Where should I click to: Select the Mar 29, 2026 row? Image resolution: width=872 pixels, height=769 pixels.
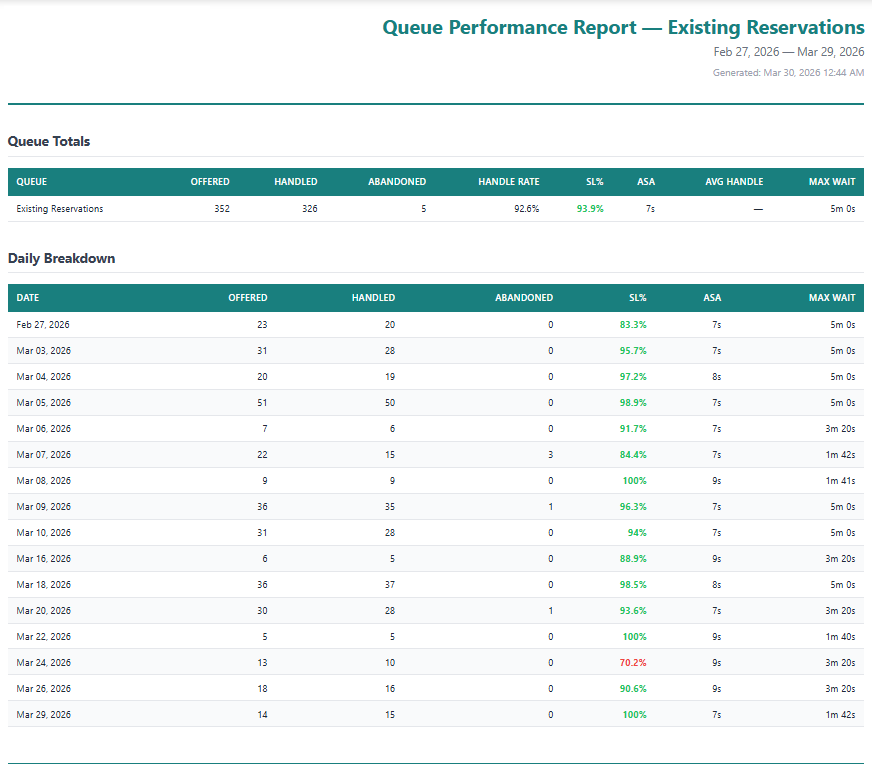tap(43, 714)
